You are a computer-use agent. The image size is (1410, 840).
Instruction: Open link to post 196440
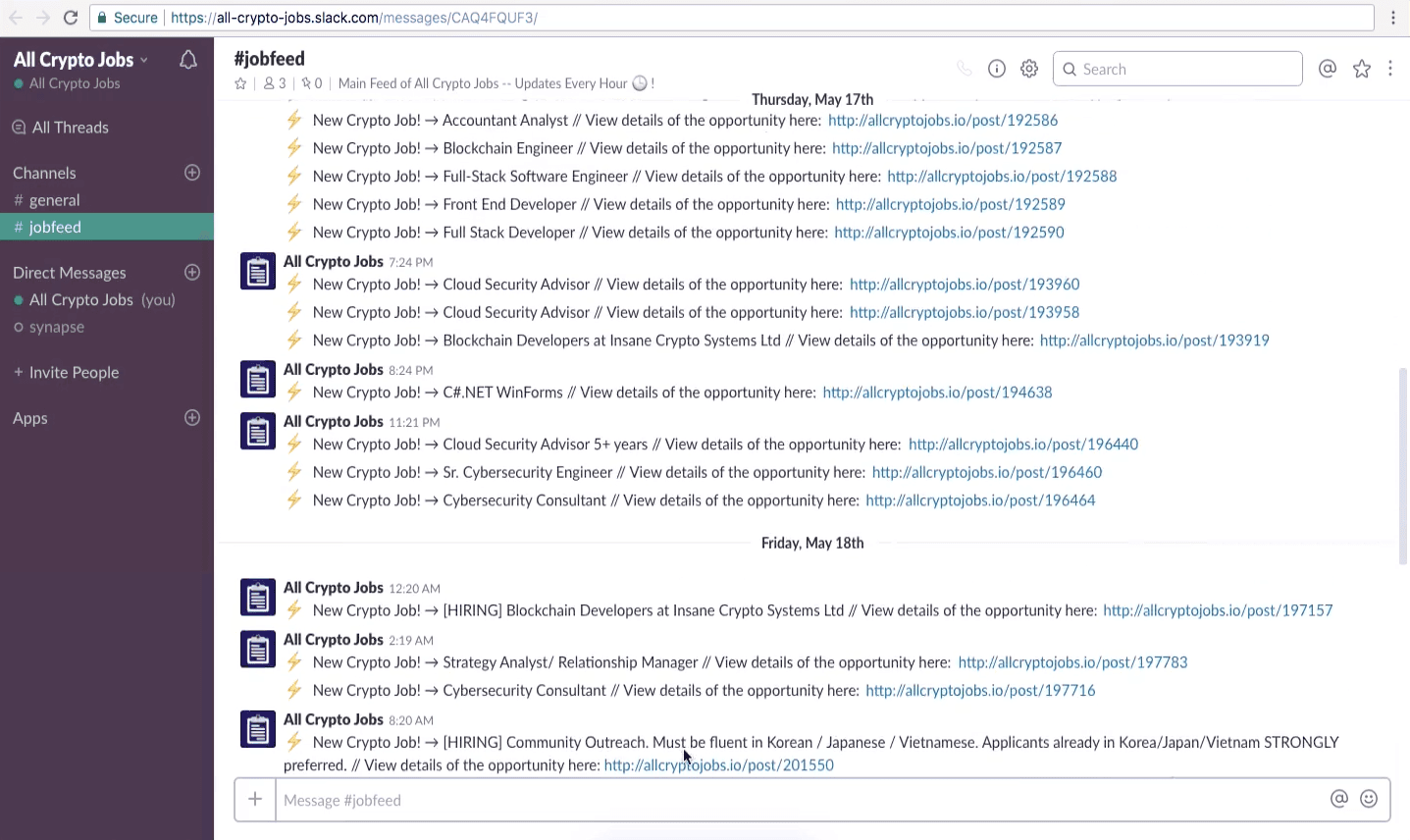(x=1023, y=445)
